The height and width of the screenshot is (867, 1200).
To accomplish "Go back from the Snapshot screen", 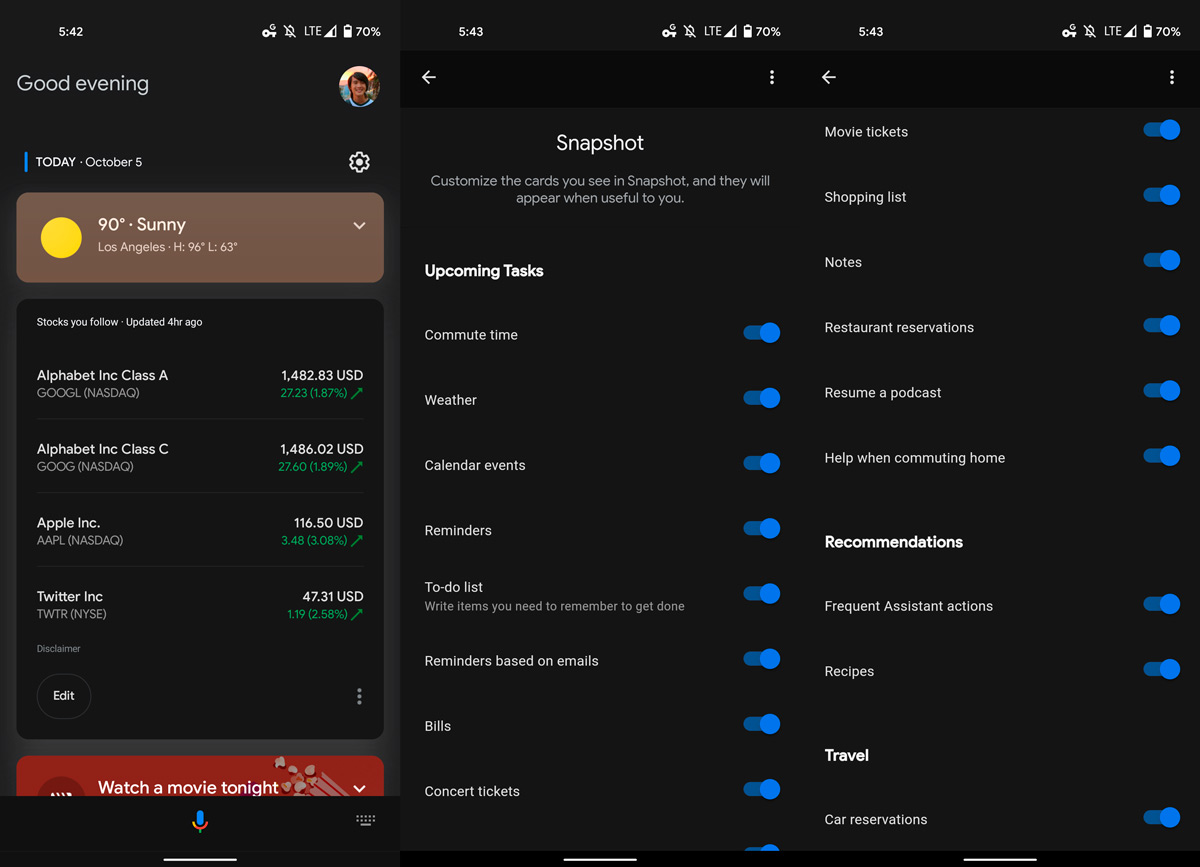I will 429,77.
